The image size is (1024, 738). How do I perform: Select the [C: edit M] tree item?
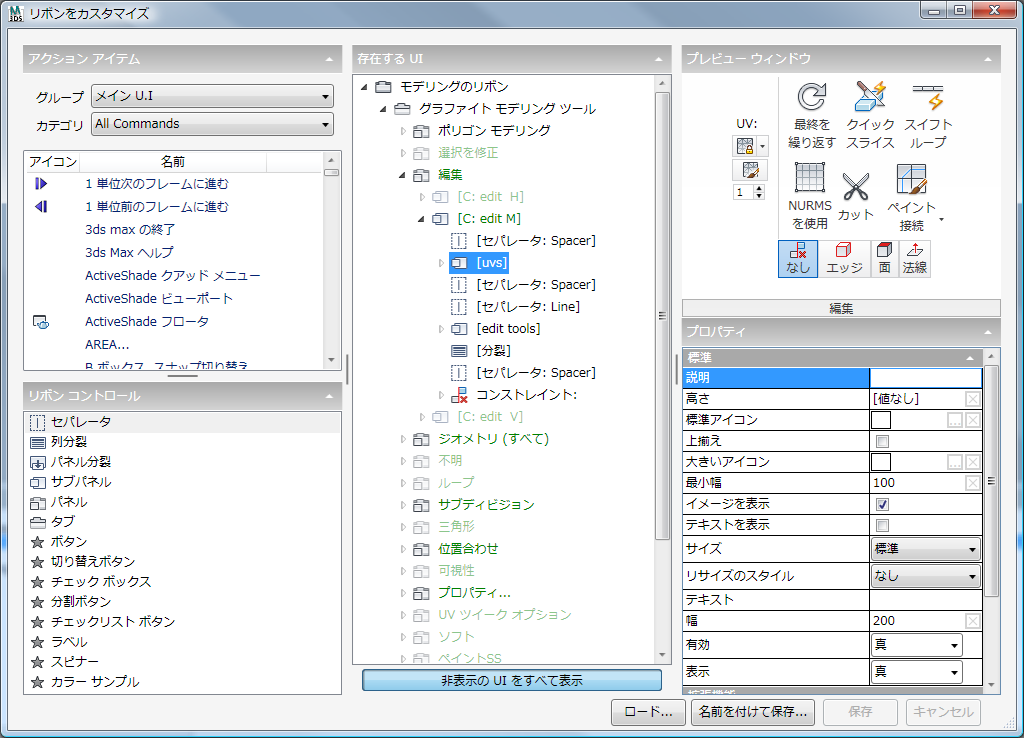tap(488, 219)
